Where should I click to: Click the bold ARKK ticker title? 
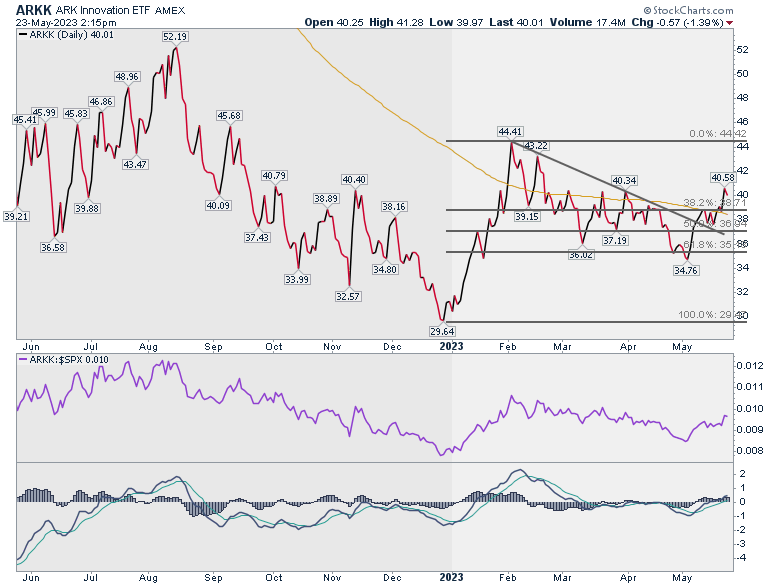tap(34, 10)
